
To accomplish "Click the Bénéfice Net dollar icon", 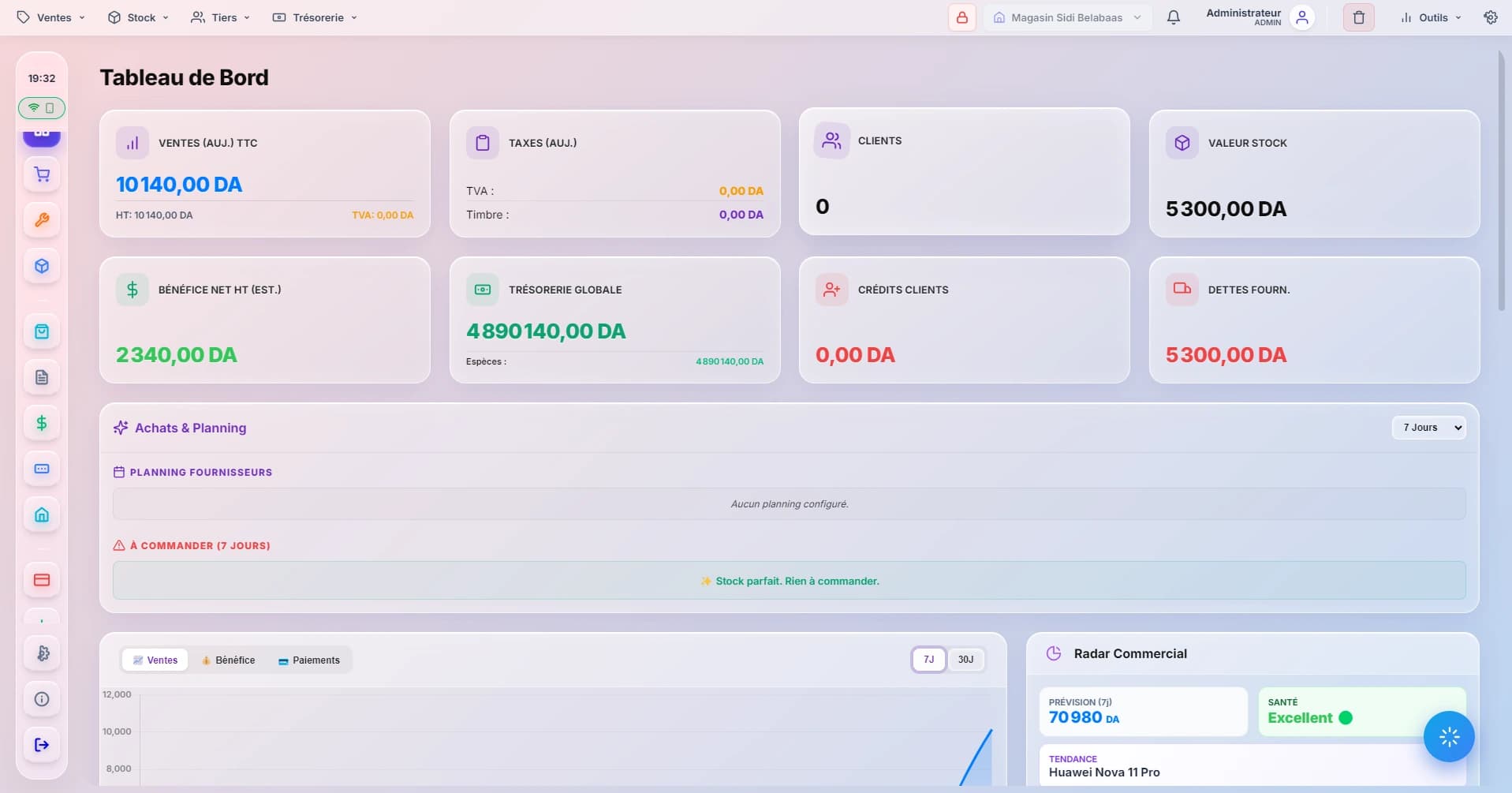I will (133, 290).
